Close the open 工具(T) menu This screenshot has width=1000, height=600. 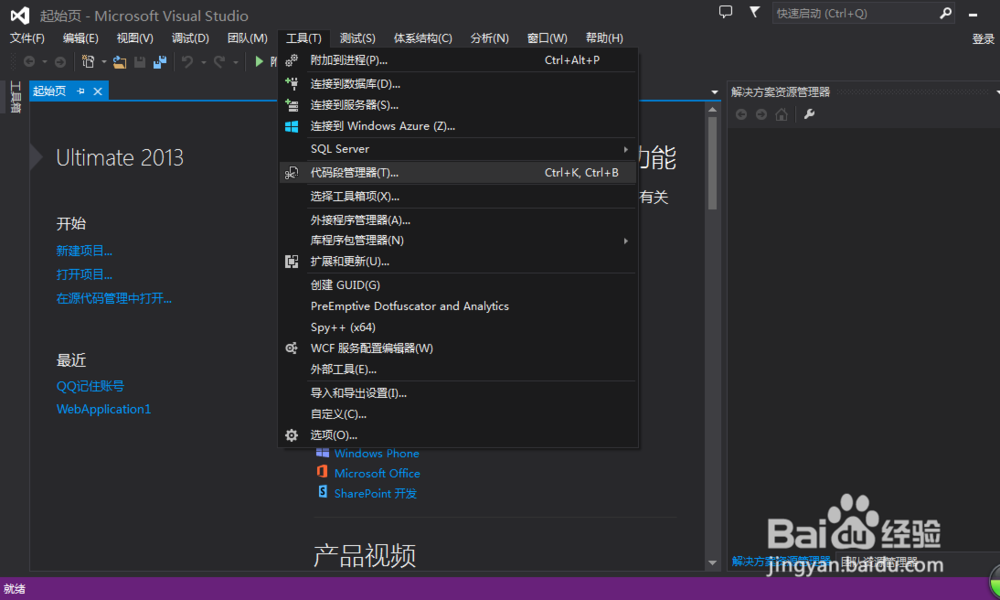click(304, 38)
